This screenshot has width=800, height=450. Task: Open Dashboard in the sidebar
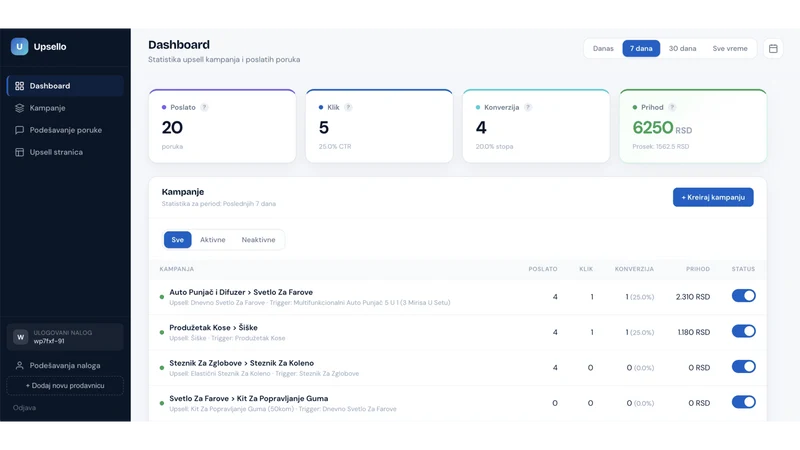65,86
